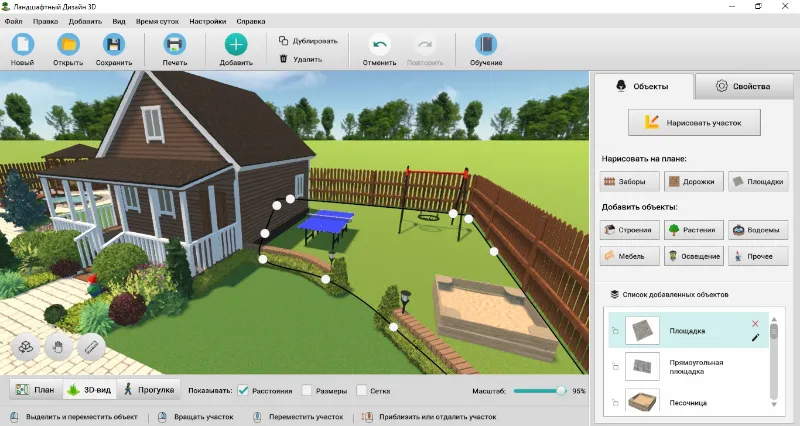The height and width of the screenshot is (426, 800).
Task: Add objects from Прочее
Action: point(758,256)
